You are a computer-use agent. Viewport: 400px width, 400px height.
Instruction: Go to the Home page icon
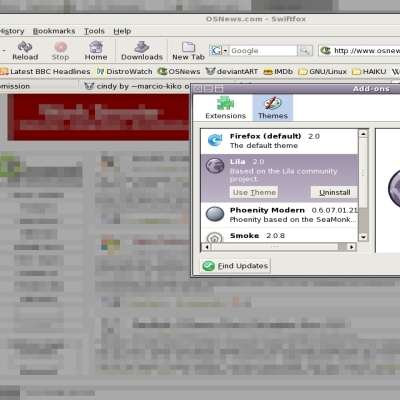[96, 51]
